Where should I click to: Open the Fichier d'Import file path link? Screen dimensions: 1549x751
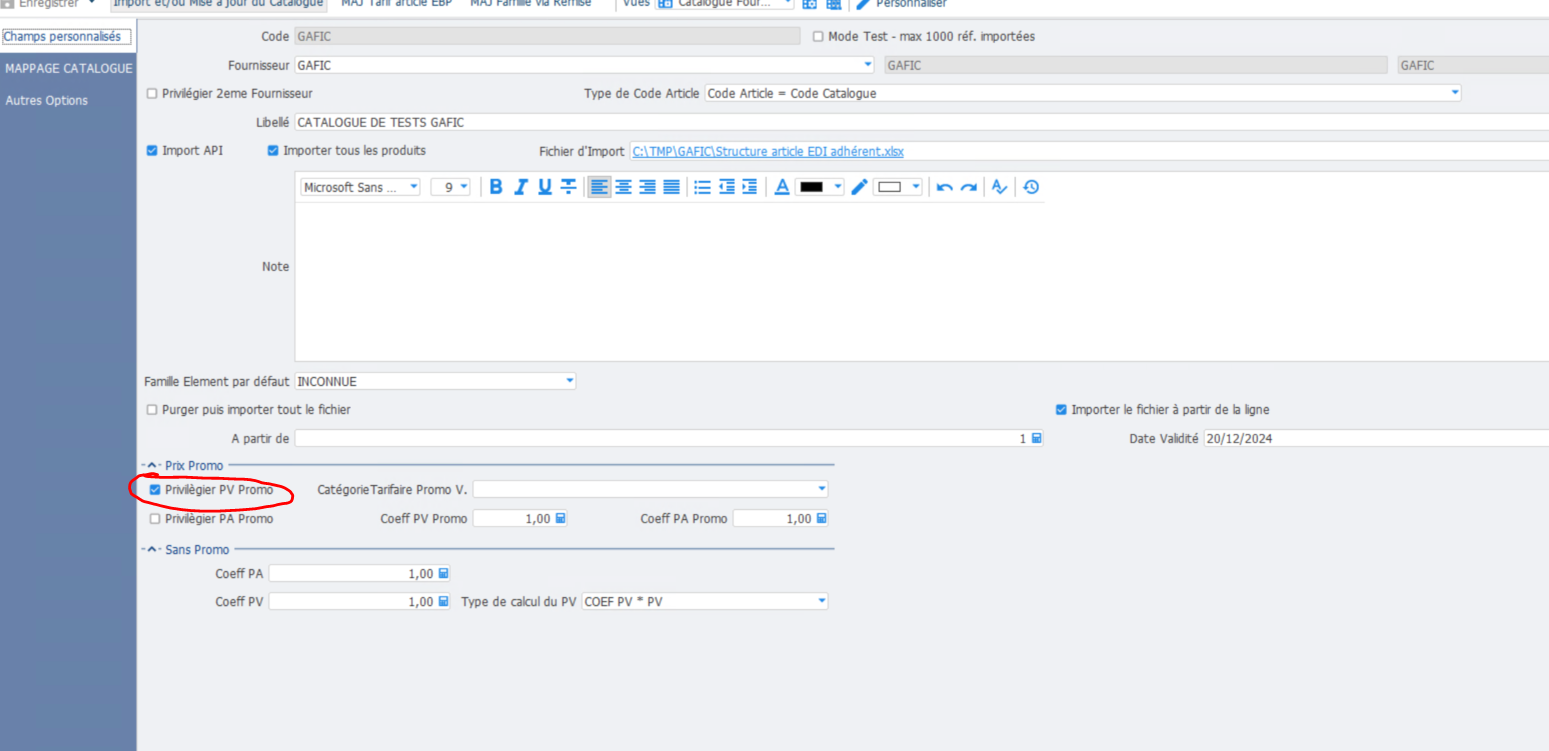767,152
